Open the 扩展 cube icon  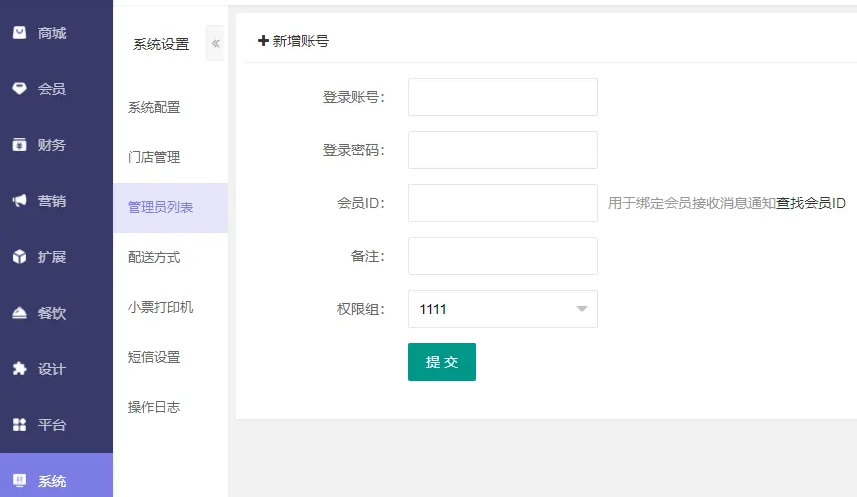coord(19,256)
